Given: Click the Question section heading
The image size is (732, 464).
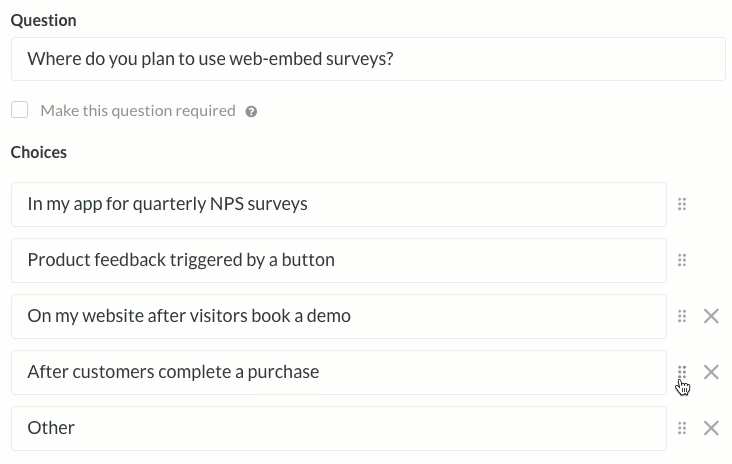Looking at the screenshot, I should coord(43,21).
